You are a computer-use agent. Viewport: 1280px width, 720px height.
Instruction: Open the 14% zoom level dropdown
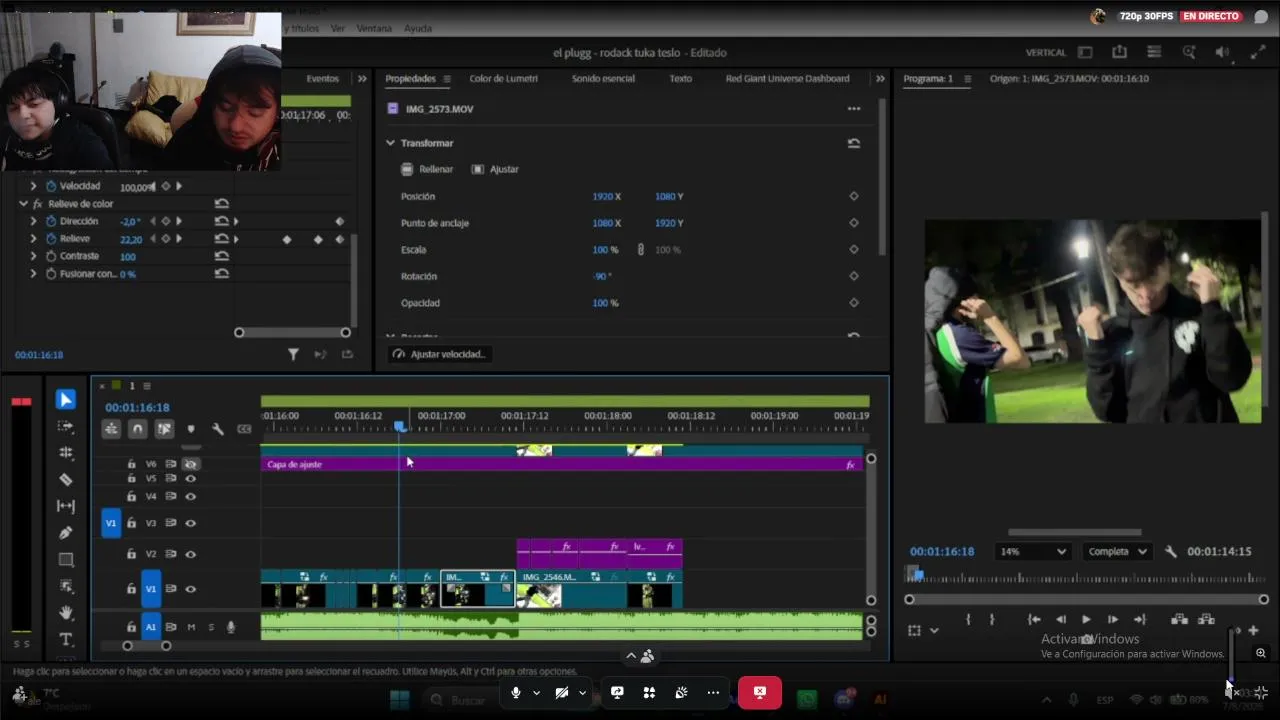(1033, 552)
